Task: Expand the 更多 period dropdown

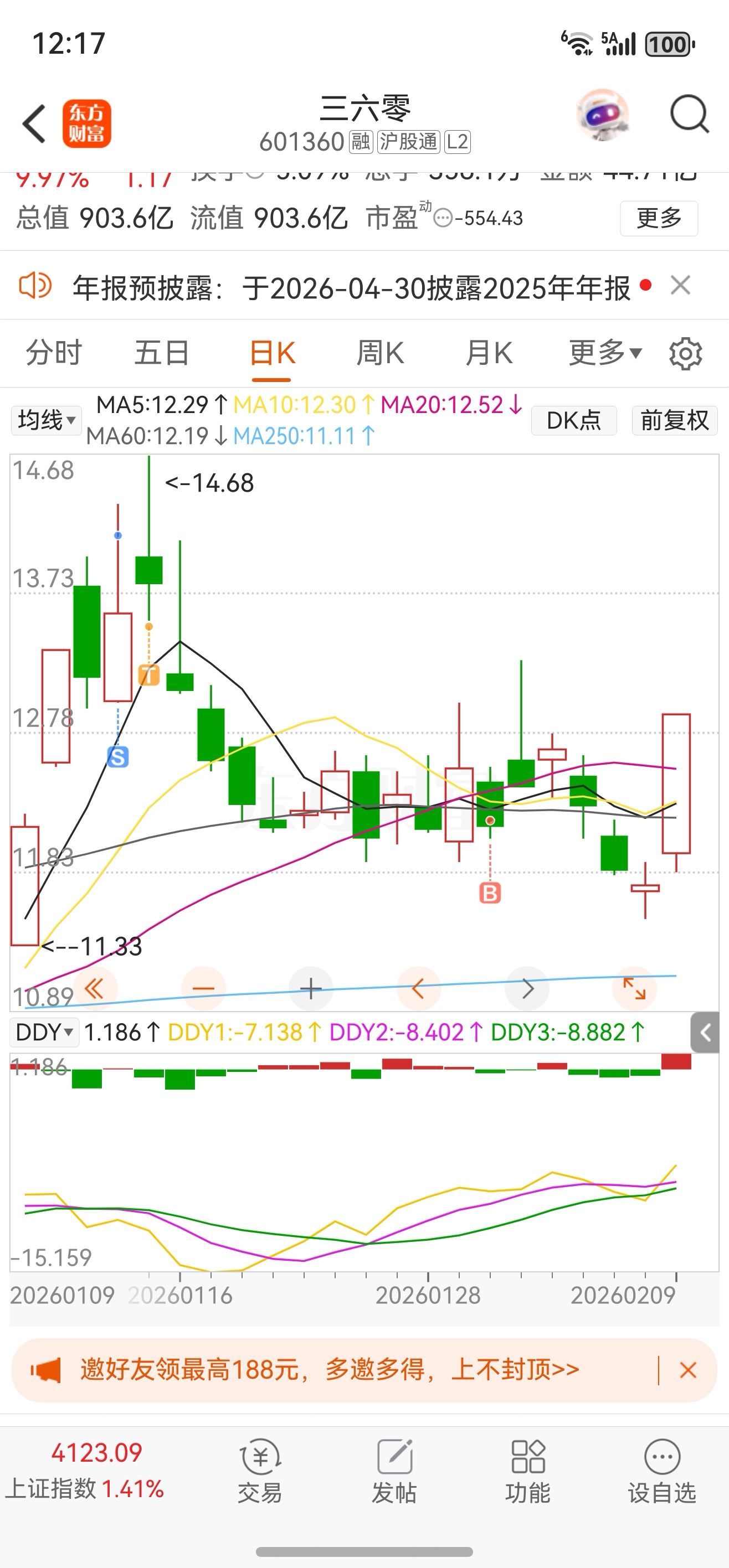Action: pos(605,353)
